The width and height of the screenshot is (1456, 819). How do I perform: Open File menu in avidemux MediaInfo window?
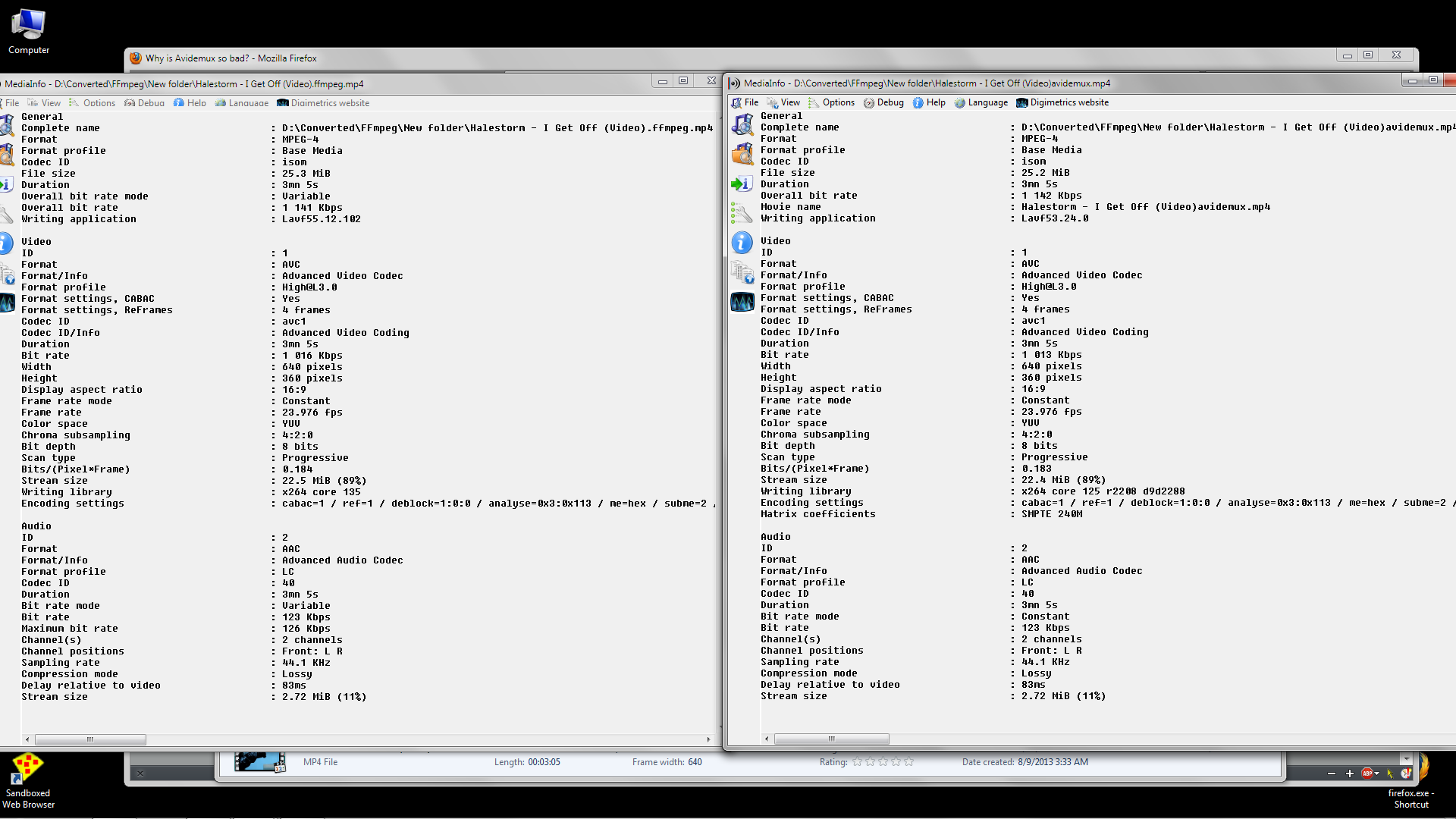[x=745, y=102]
